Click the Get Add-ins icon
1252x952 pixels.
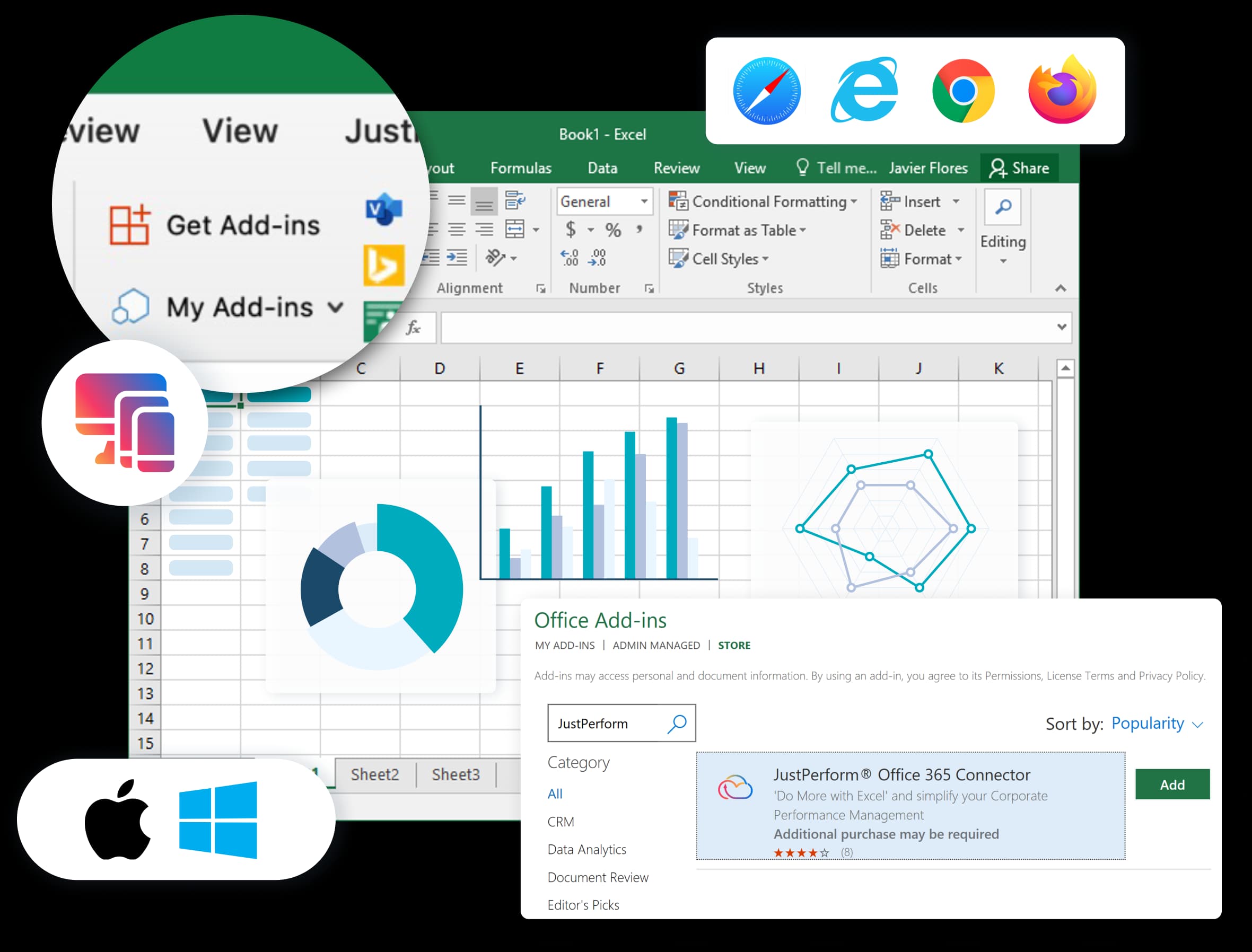coord(130,224)
